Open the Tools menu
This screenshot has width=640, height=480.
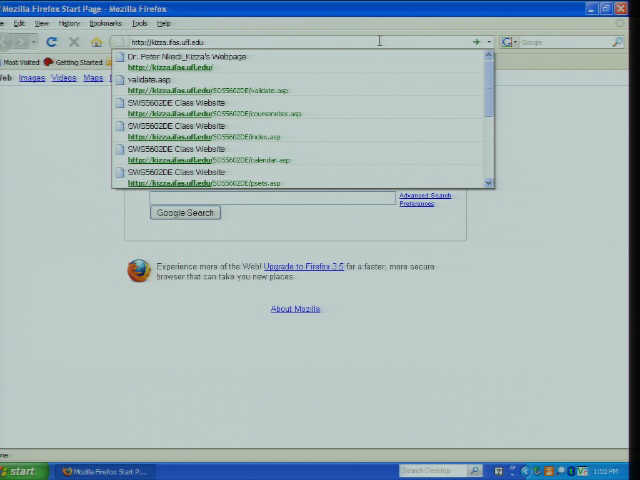click(x=139, y=24)
